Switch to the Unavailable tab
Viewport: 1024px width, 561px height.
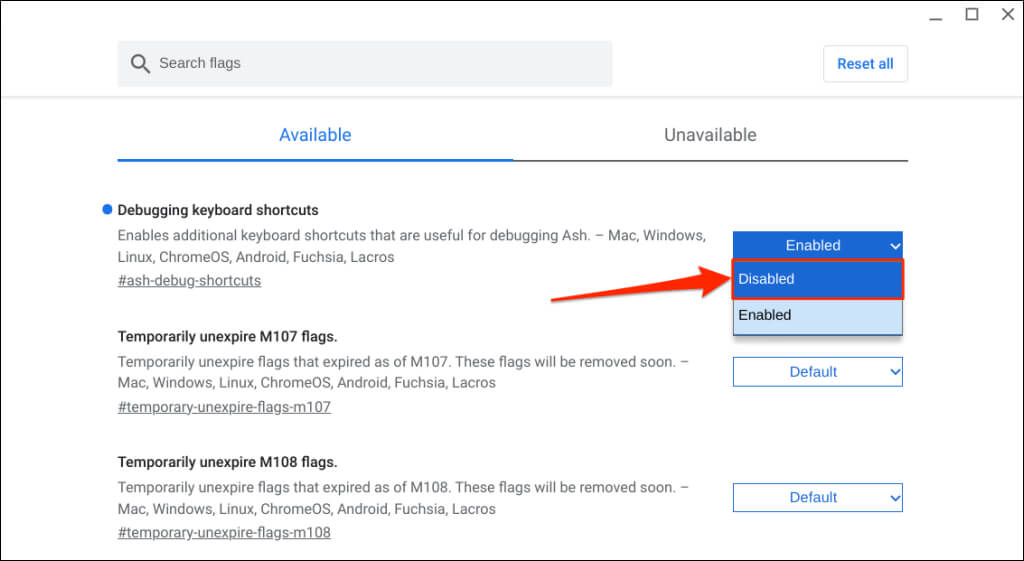pos(710,135)
